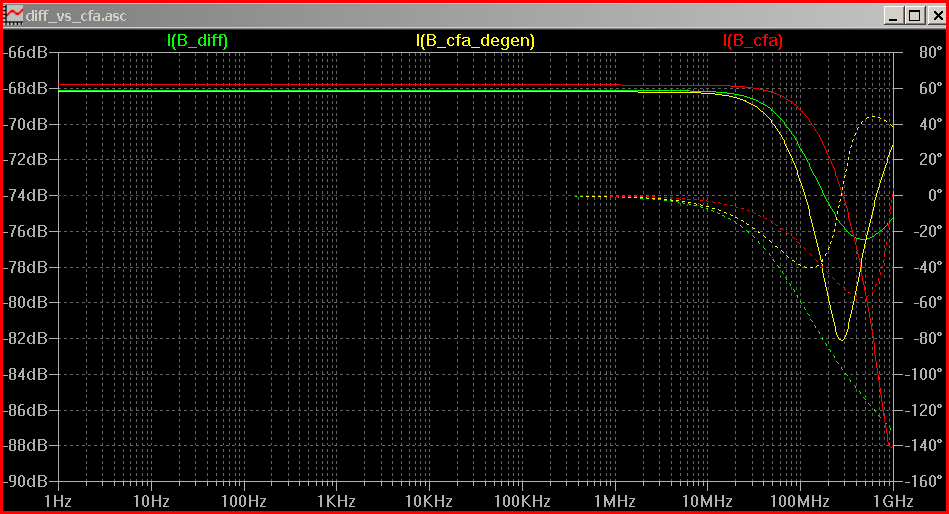
Task: Click the -70dB magnitude axis label
Action: (x=25, y=124)
